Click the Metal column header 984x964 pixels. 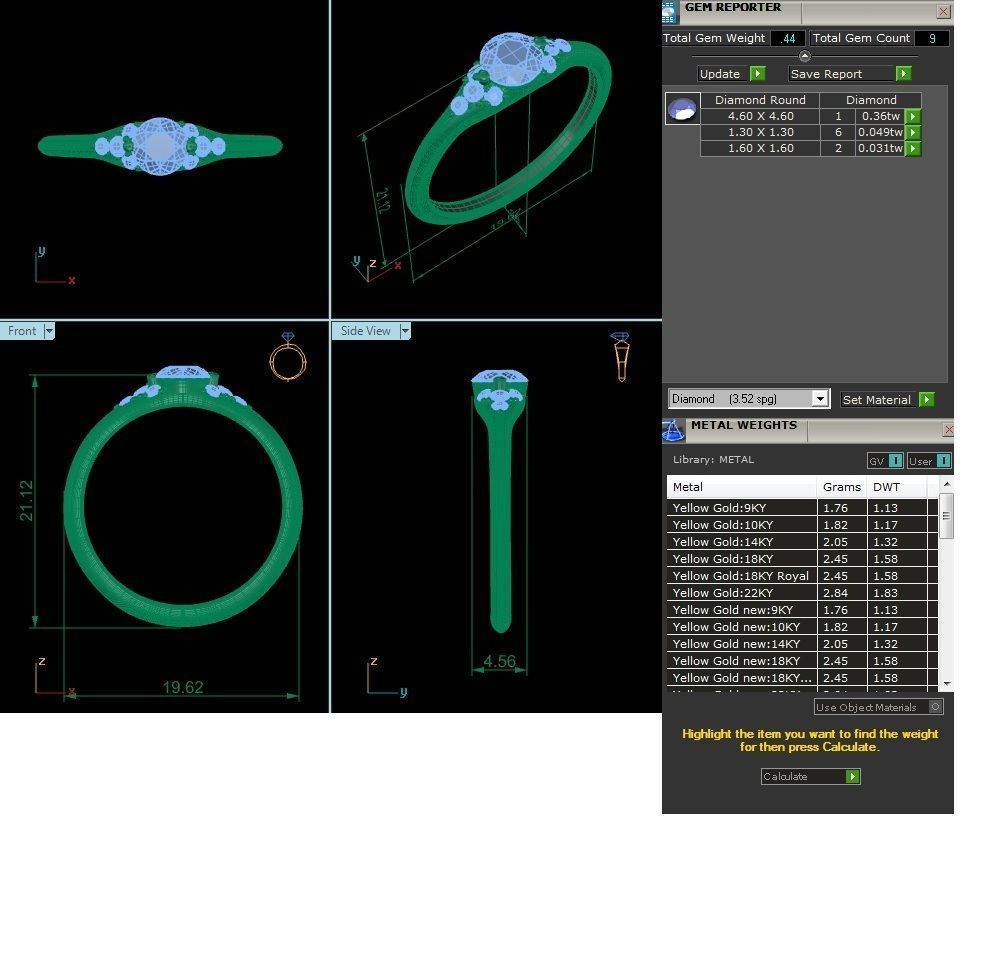(742, 487)
